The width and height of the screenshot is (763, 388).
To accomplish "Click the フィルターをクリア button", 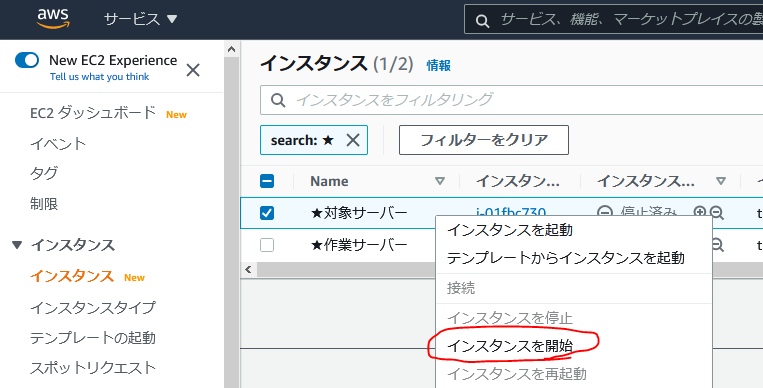I will click(484, 140).
